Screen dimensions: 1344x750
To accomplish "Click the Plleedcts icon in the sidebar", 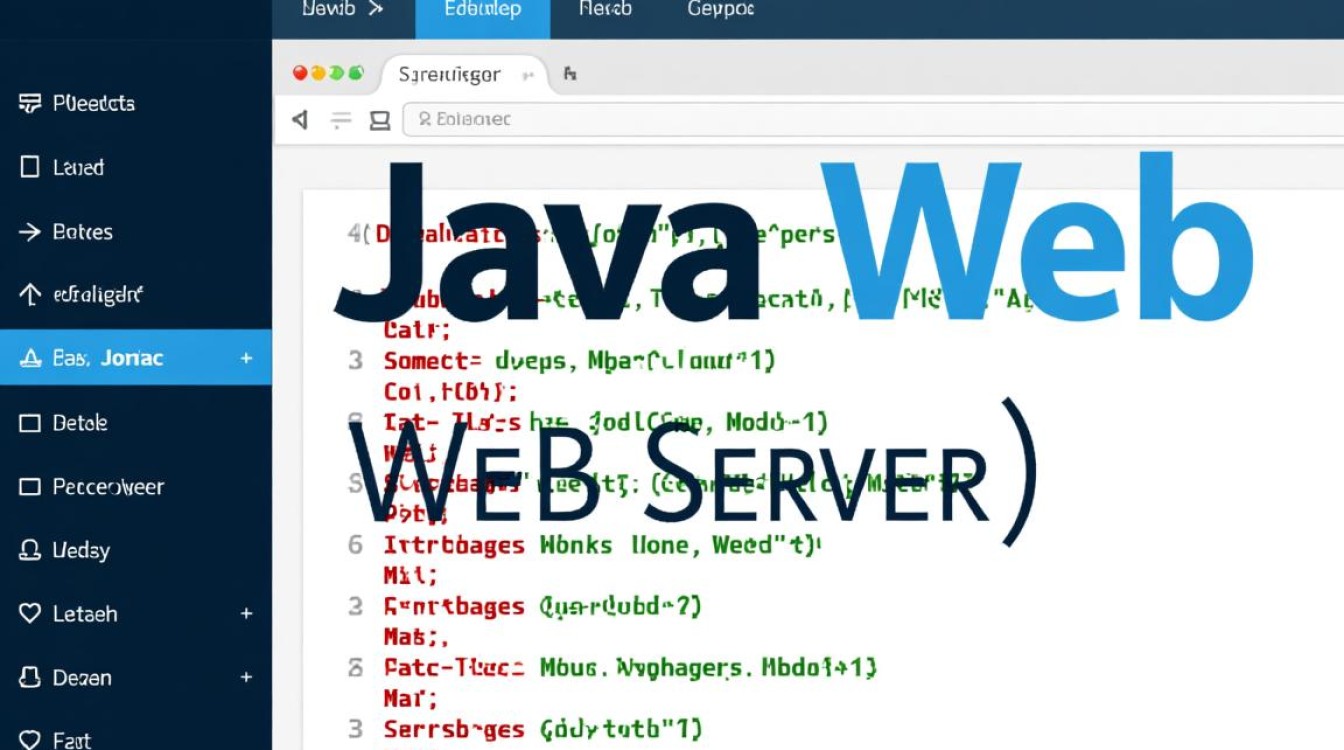I will pyautogui.click(x=30, y=103).
